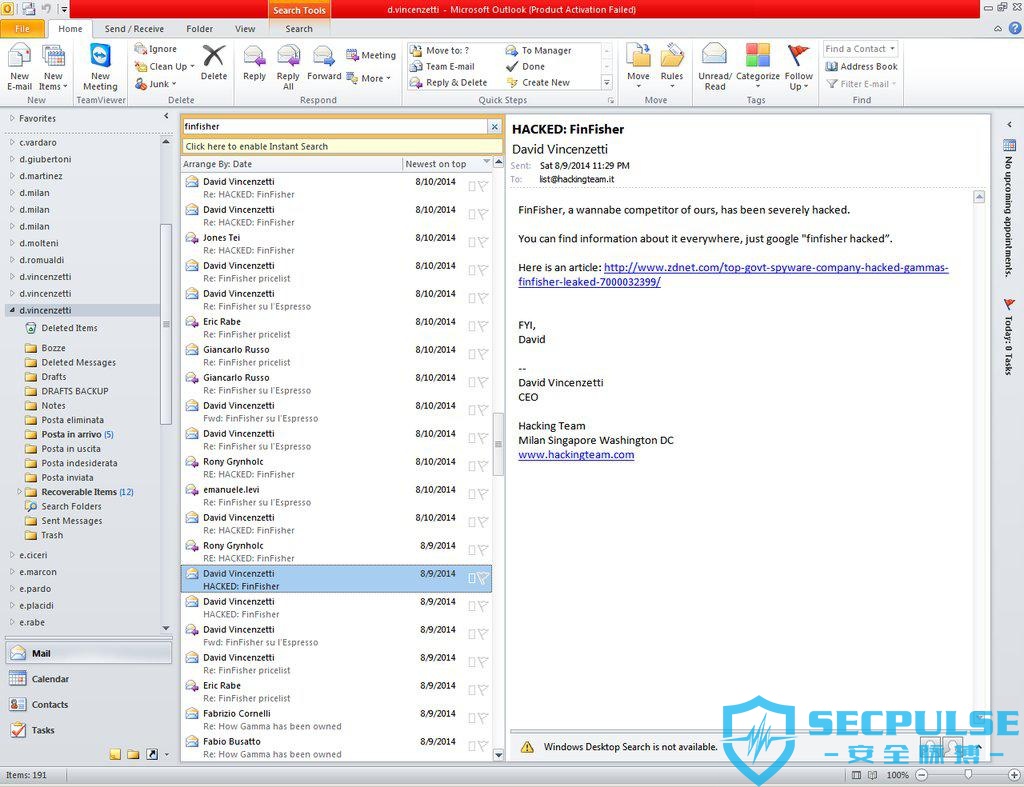This screenshot has width=1024, height=787.
Task: Open the Contacts view
Action: click(88, 704)
